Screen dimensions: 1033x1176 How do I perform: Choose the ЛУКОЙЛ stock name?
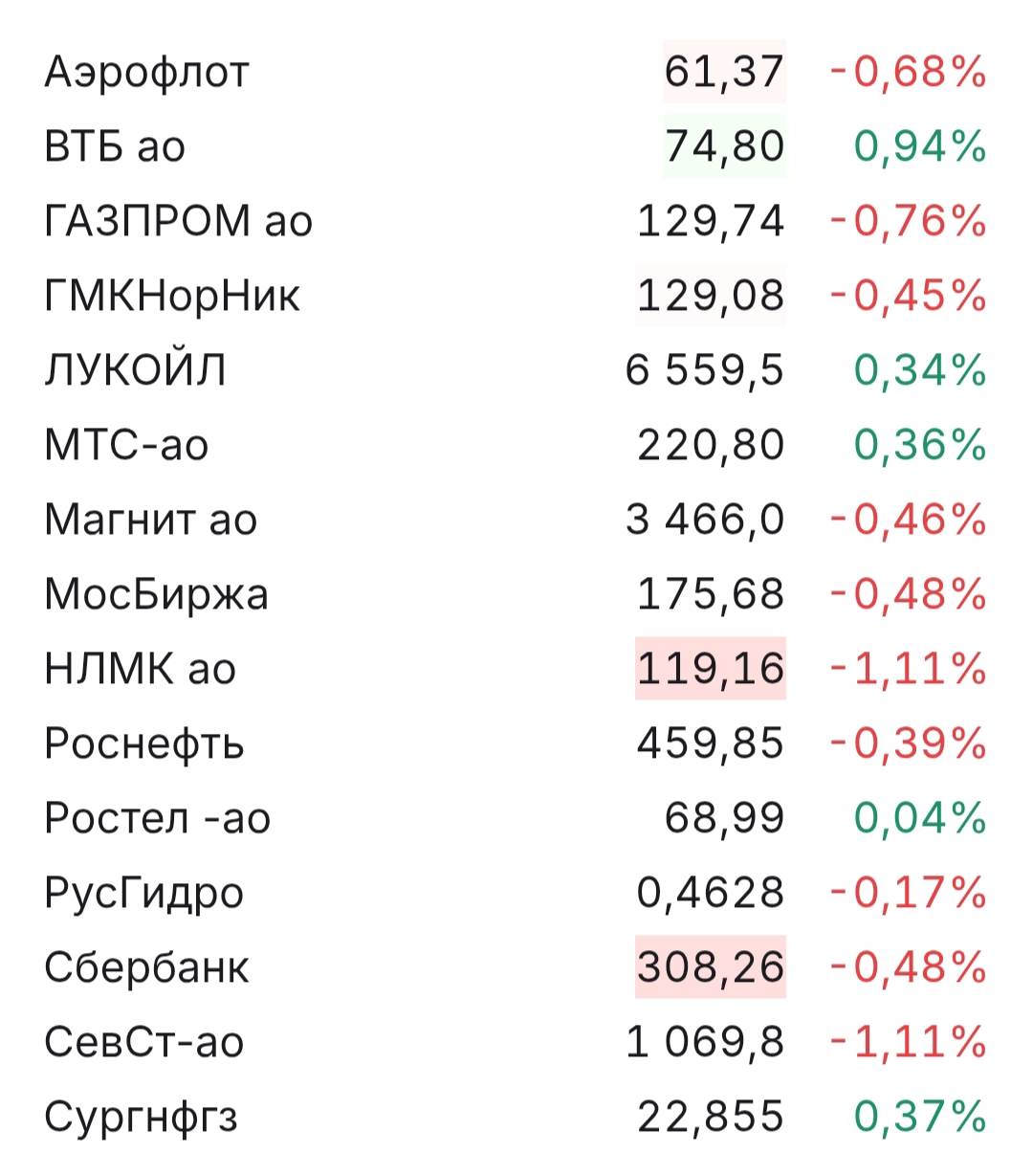click(x=135, y=370)
